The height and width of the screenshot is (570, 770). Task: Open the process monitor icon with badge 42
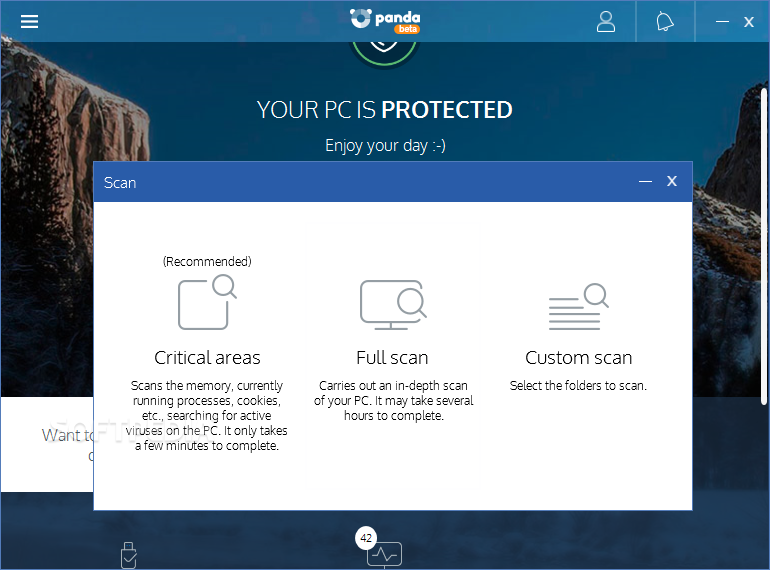click(x=385, y=554)
